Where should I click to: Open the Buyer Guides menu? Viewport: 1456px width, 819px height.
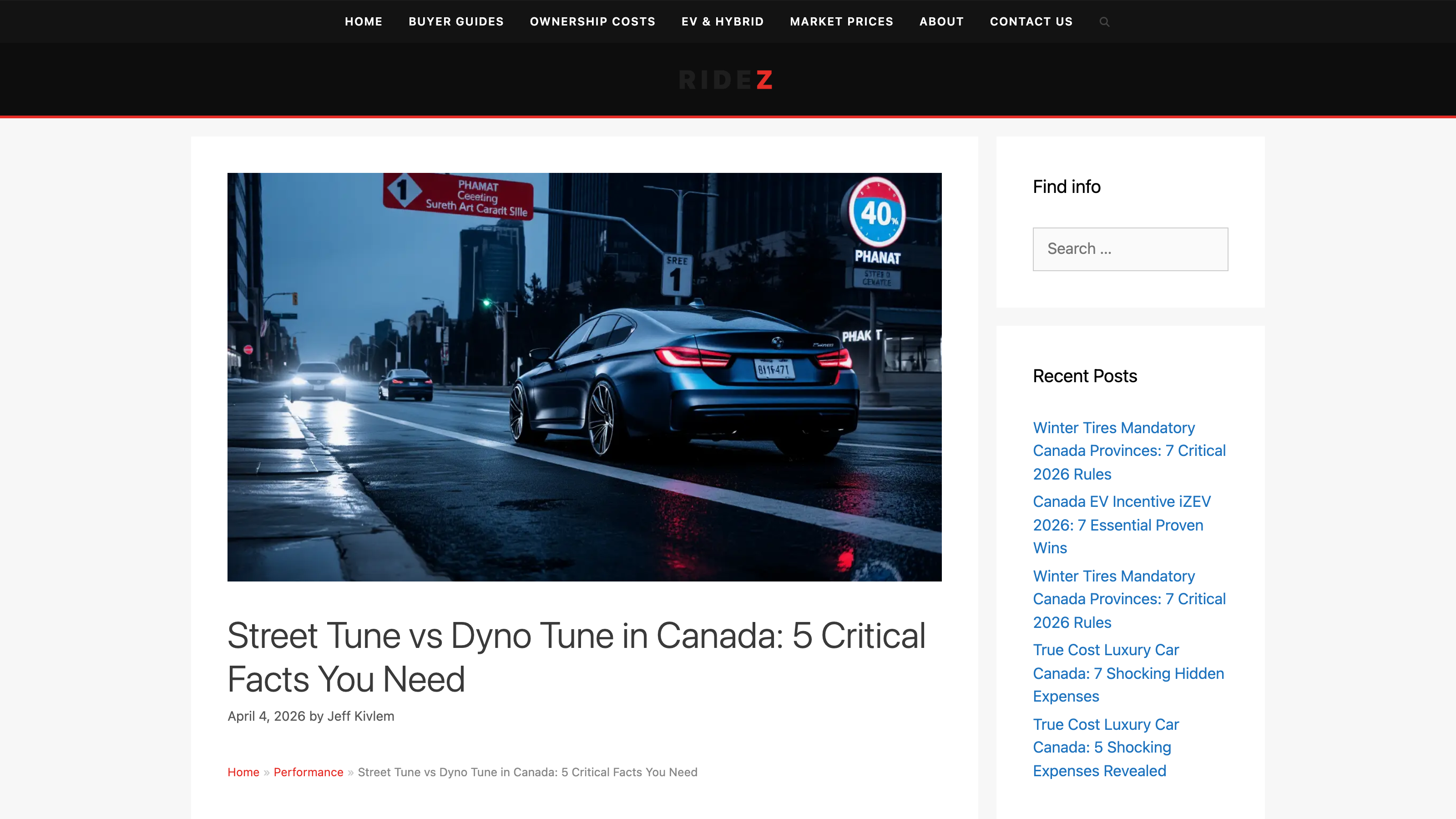point(455,21)
